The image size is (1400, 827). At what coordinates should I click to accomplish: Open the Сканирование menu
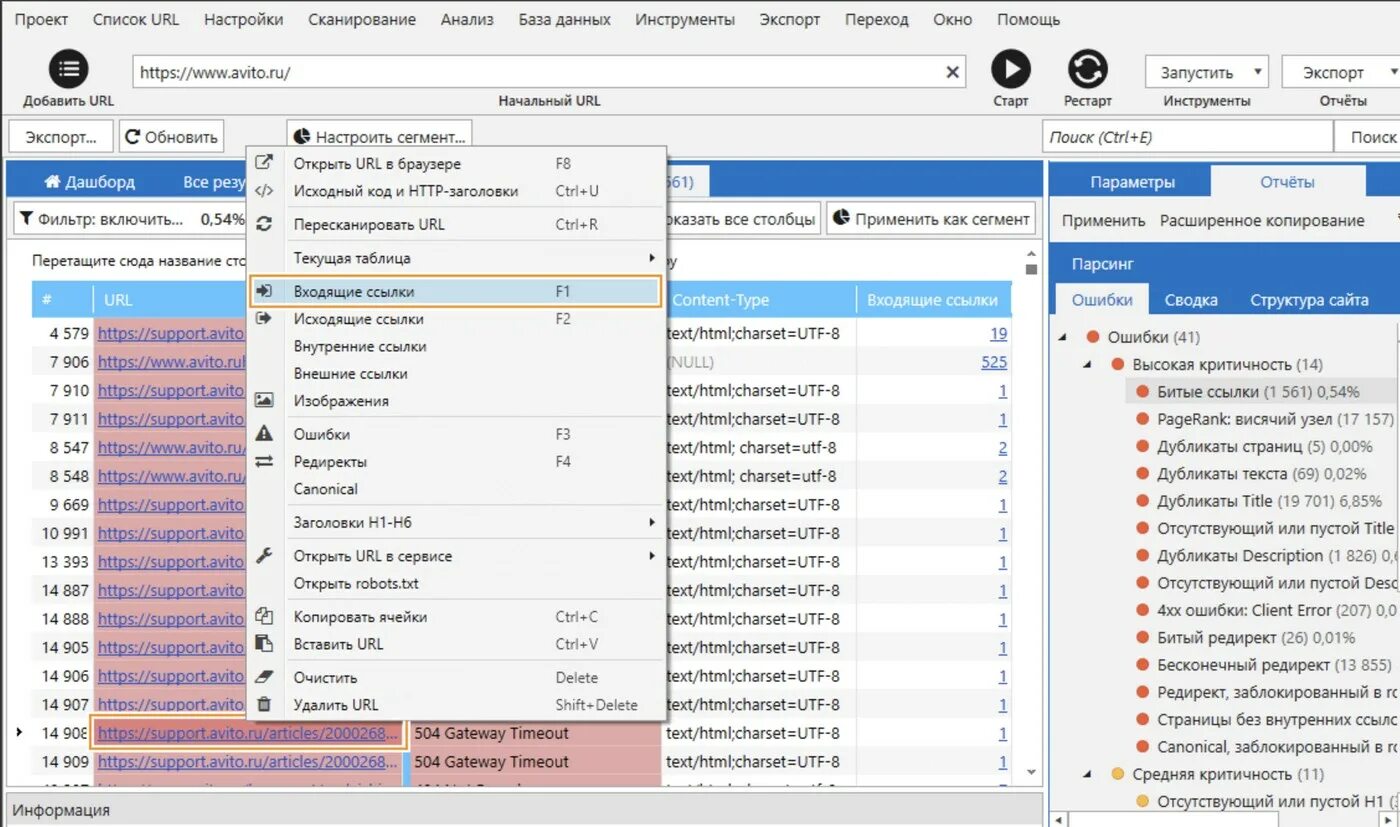362,19
